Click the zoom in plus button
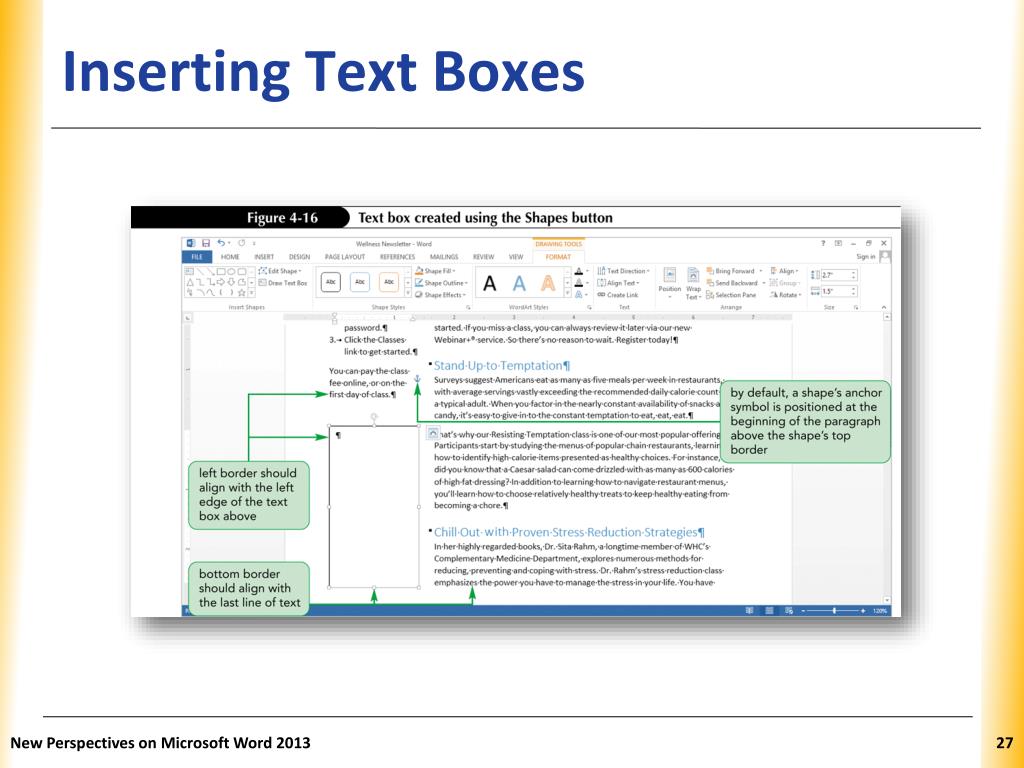 pos(863,611)
